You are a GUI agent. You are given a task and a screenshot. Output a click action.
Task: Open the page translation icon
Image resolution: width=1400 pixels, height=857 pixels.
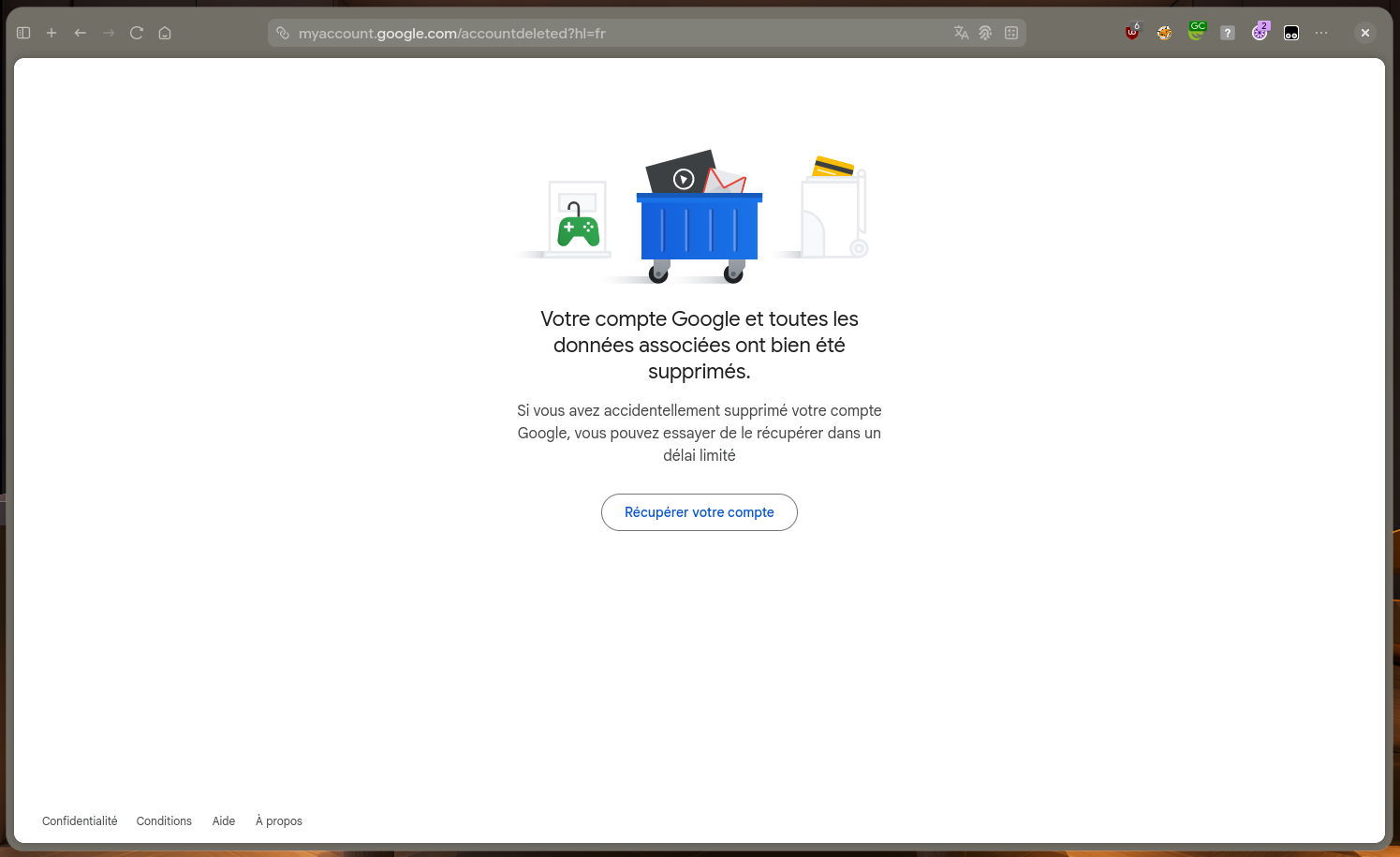pos(961,32)
